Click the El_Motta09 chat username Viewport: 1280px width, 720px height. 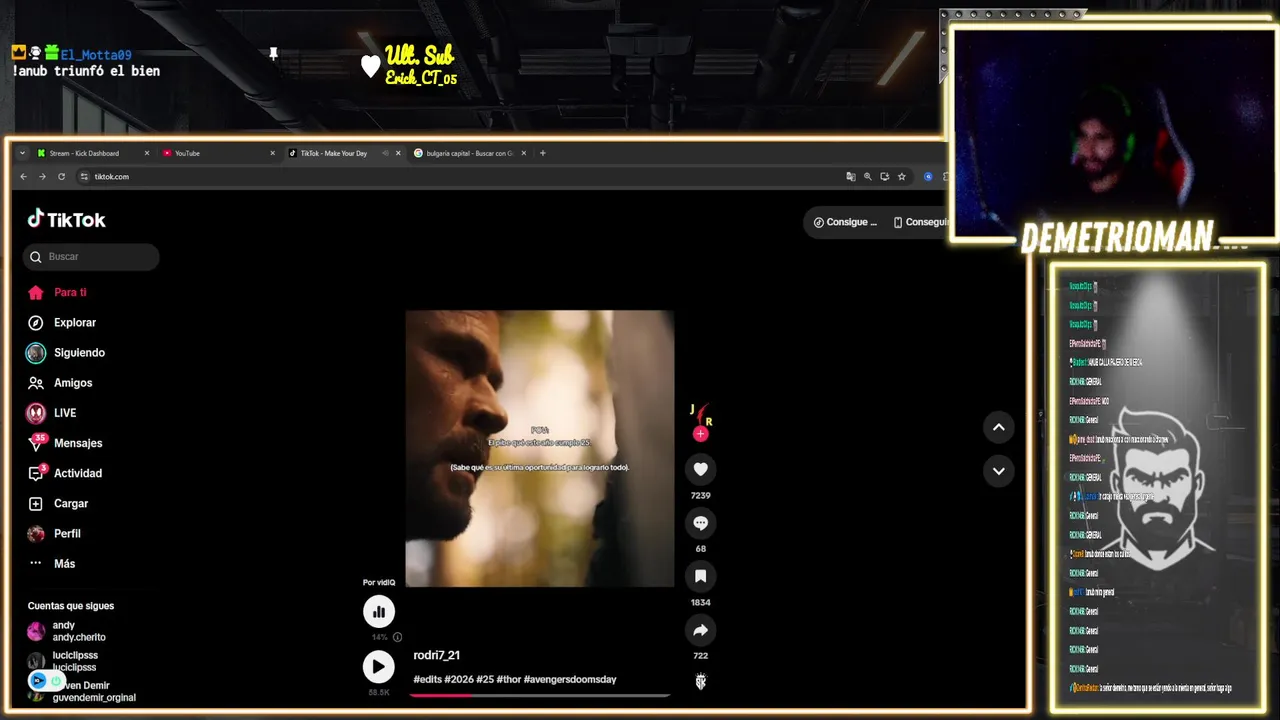click(95, 55)
